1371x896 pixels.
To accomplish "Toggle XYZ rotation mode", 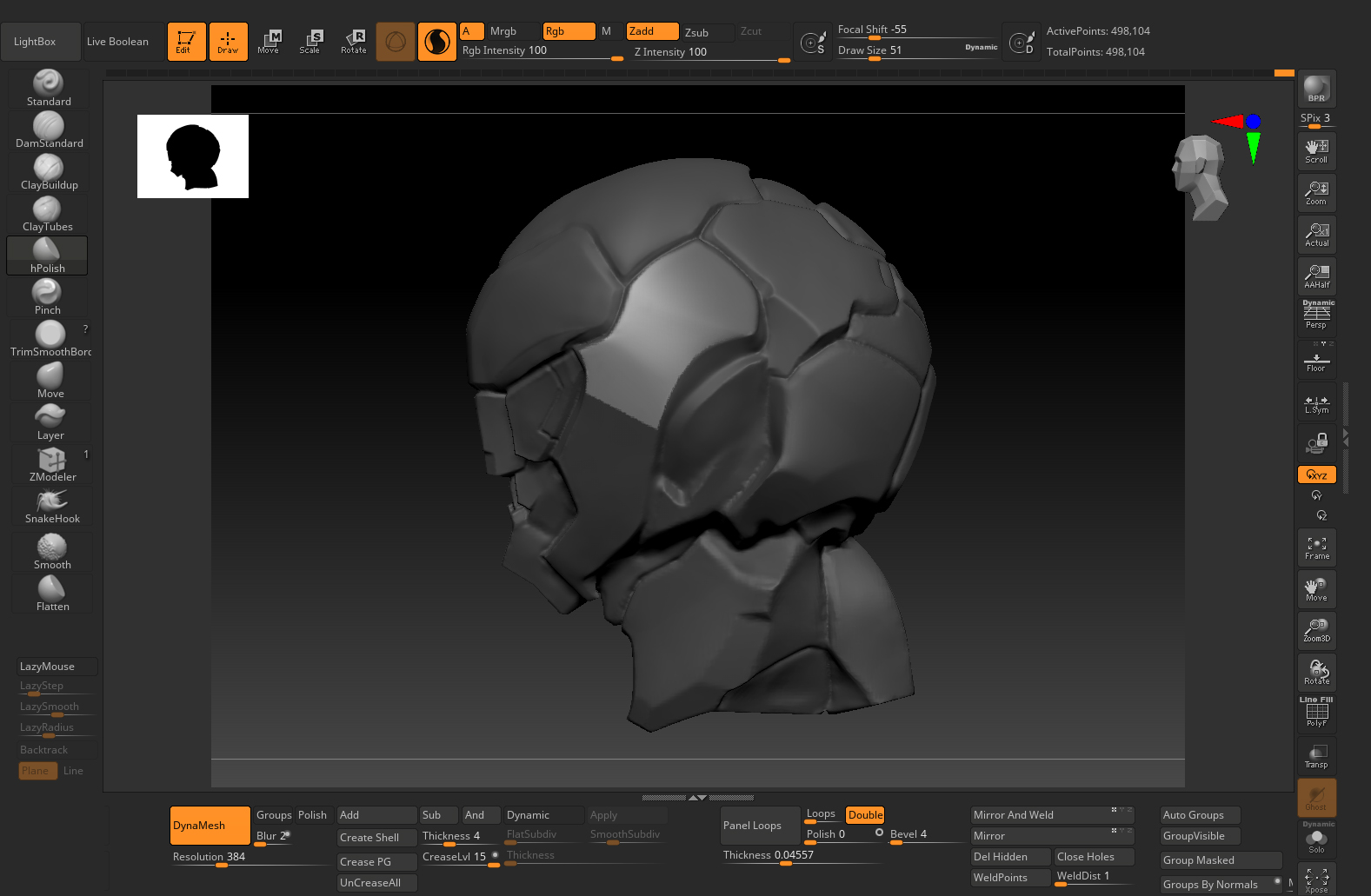I will (x=1316, y=475).
